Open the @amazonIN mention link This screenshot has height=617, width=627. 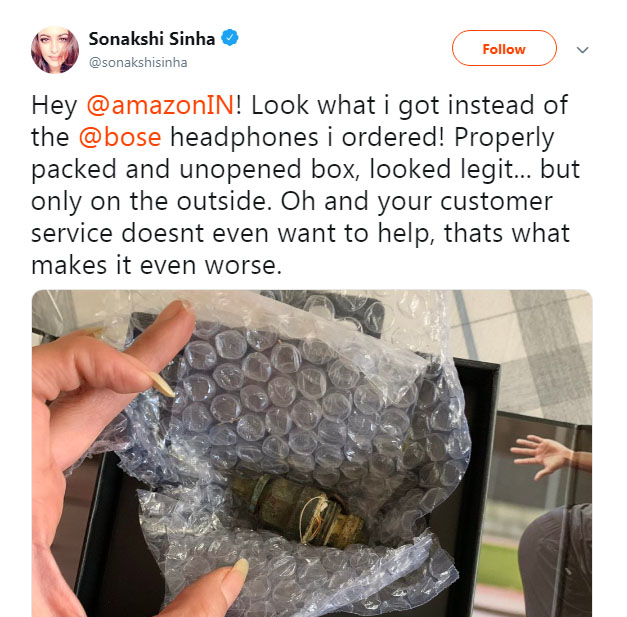[160, 105]
